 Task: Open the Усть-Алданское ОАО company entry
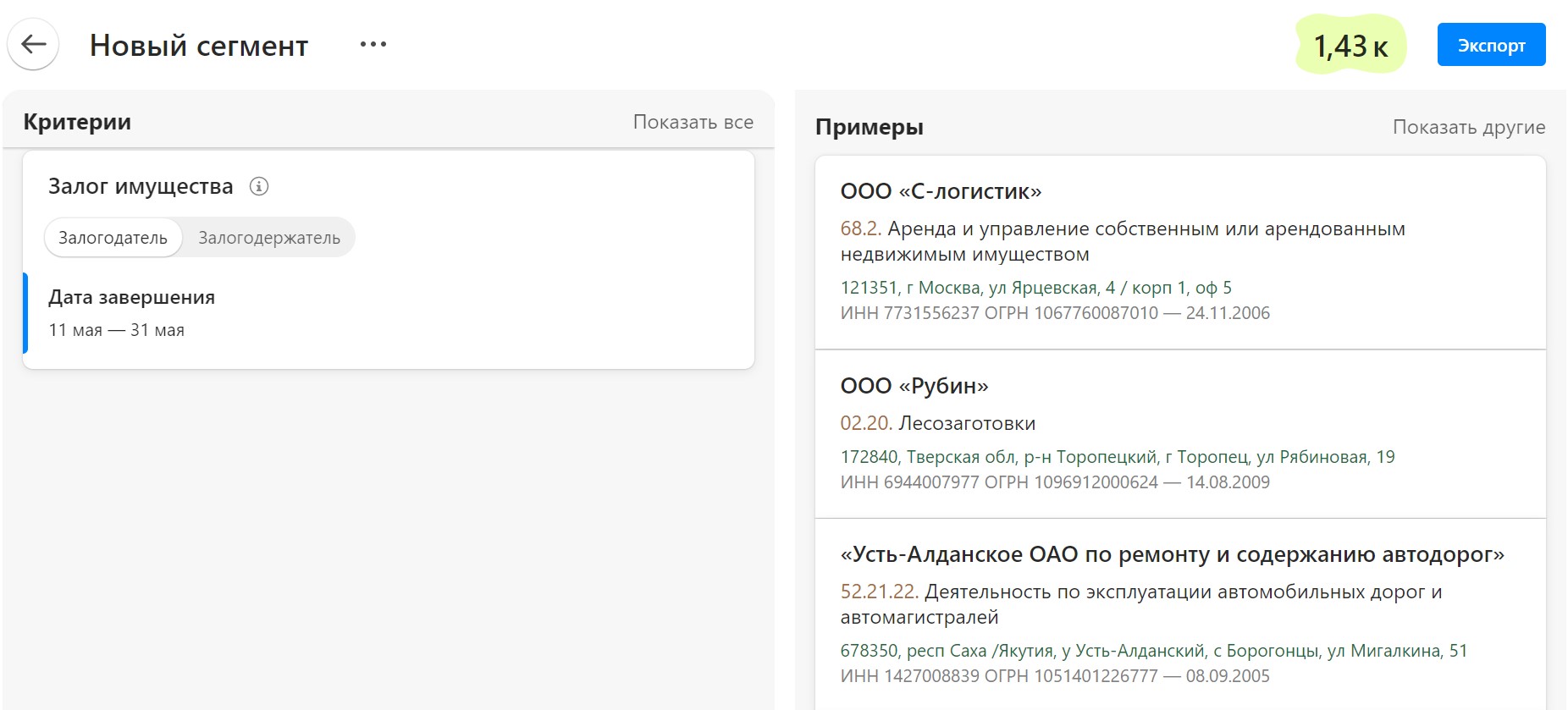coord(1172,554)
